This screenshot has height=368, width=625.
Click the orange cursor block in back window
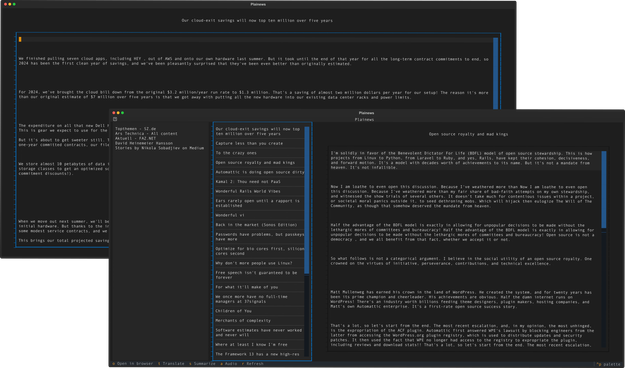tap(20, 39)
